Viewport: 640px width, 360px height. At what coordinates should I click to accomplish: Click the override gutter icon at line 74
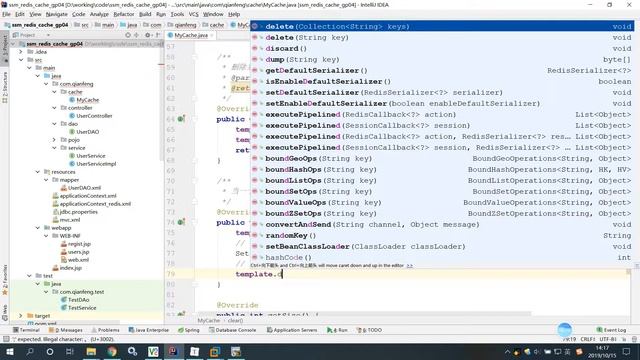(181, 222)
